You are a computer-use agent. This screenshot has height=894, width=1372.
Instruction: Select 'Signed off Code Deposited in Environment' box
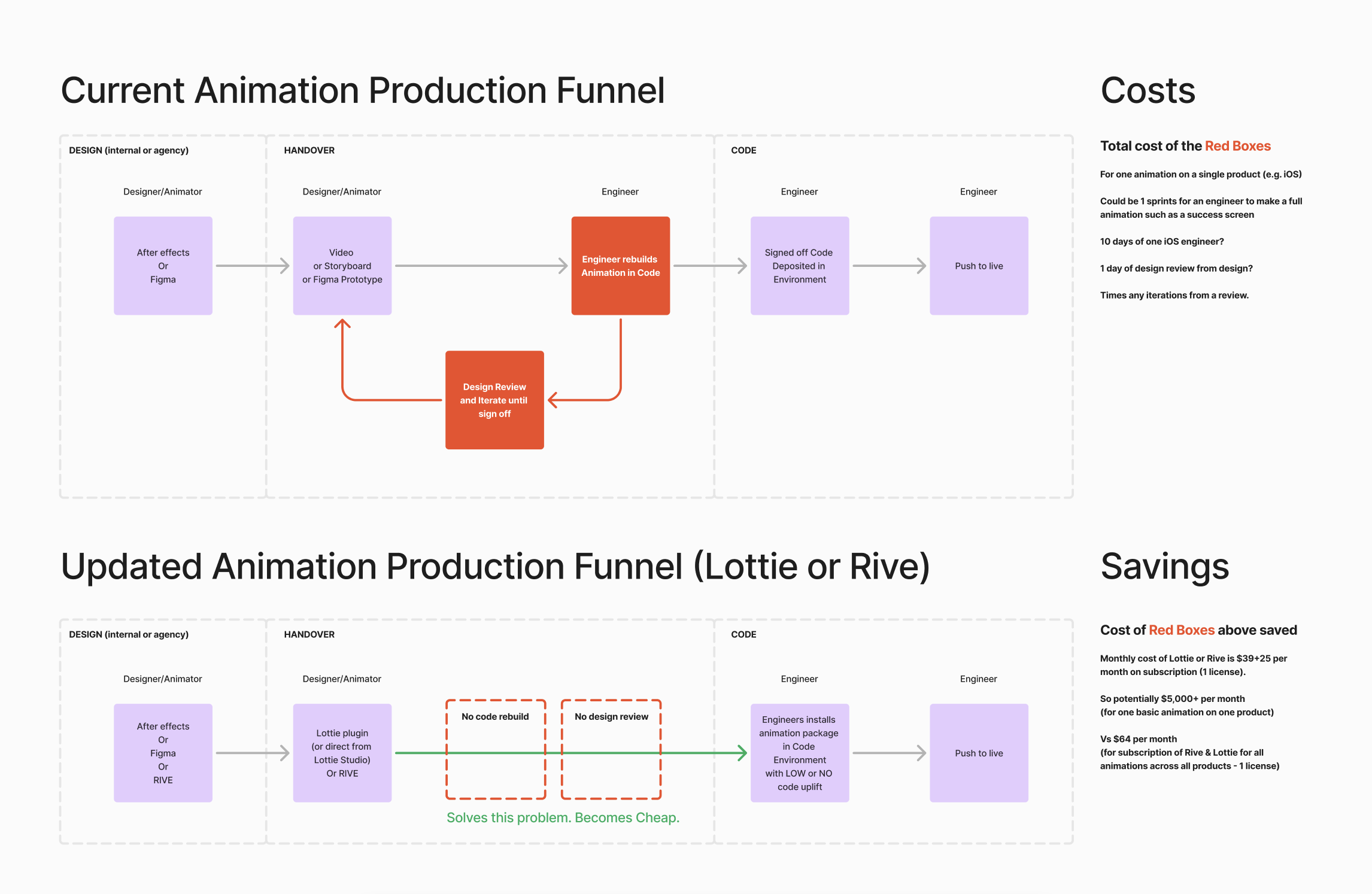(799, 266)
